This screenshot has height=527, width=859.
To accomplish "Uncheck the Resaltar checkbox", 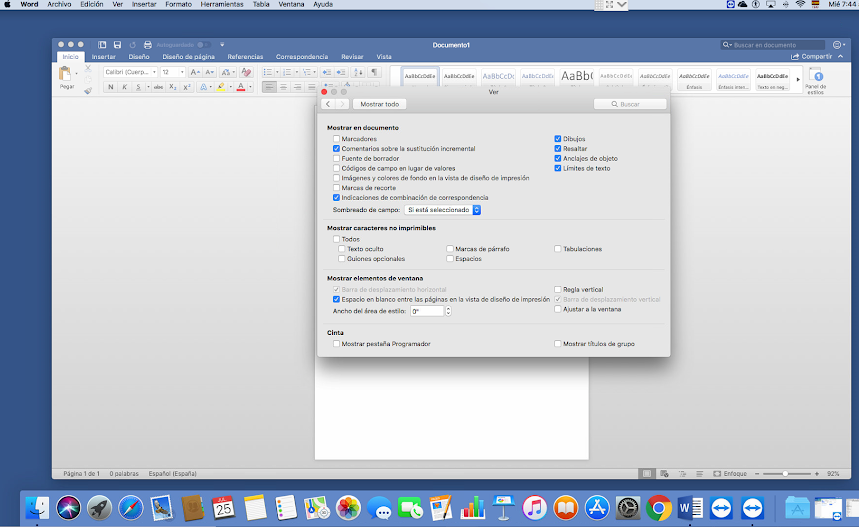I will coord(558,149).
